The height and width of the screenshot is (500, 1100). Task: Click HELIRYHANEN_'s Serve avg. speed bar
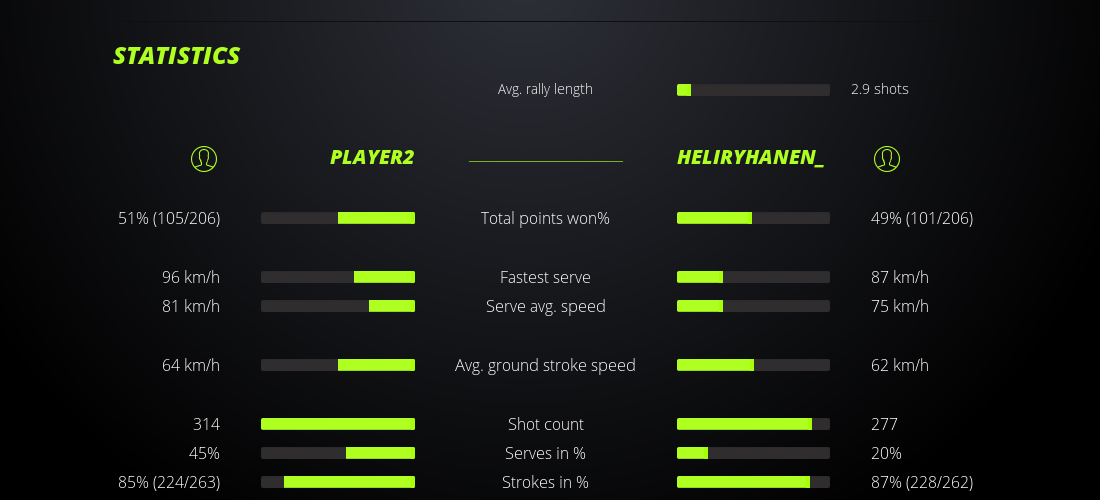point(753,306)
